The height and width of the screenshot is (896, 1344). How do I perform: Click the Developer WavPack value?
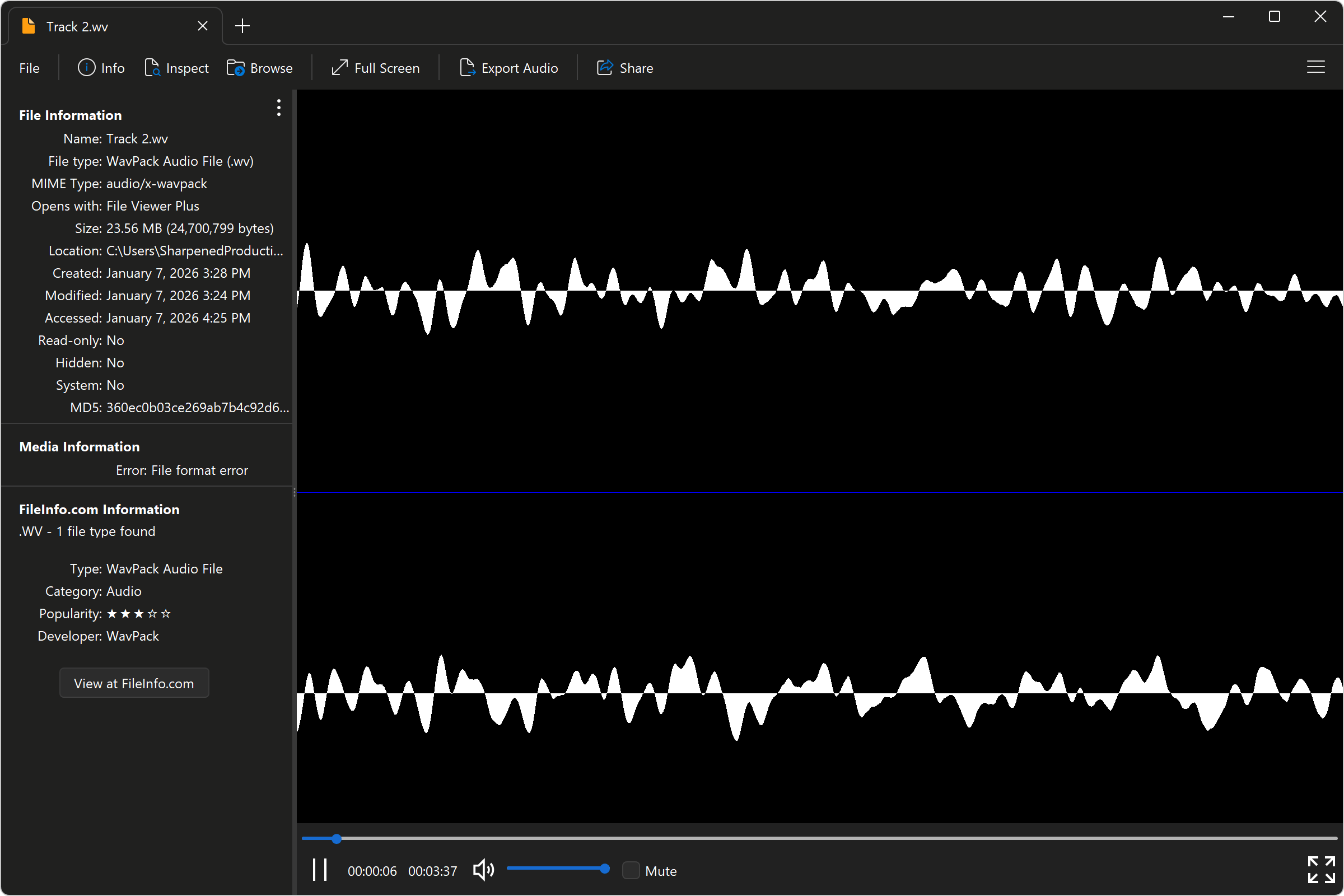(x=133, y=636)
